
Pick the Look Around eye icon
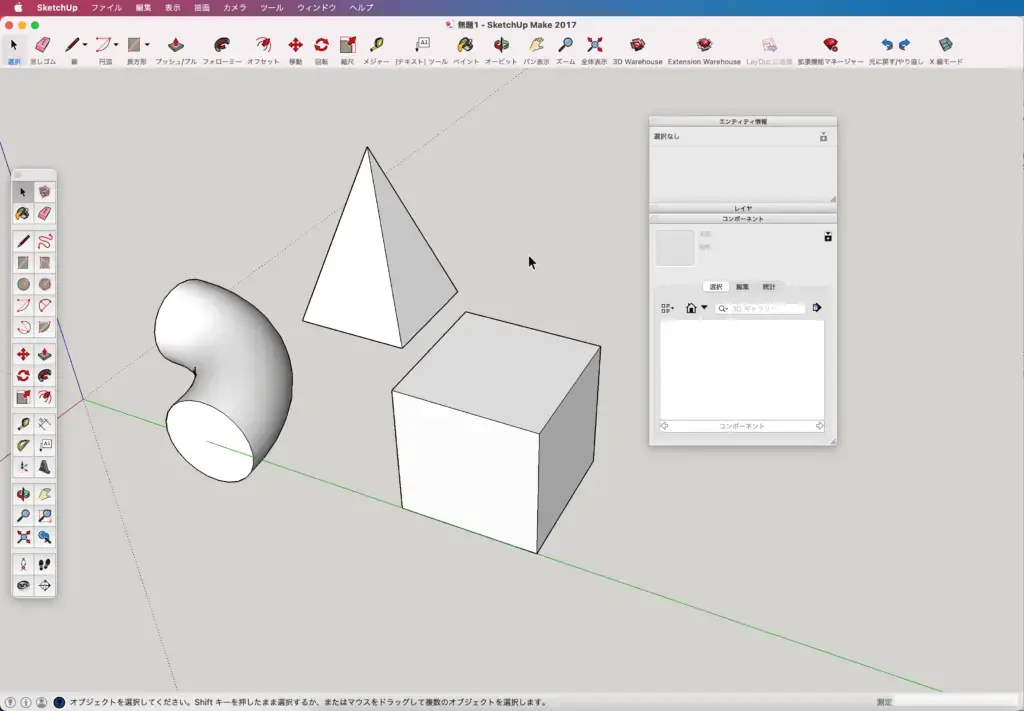pos(23,586)
